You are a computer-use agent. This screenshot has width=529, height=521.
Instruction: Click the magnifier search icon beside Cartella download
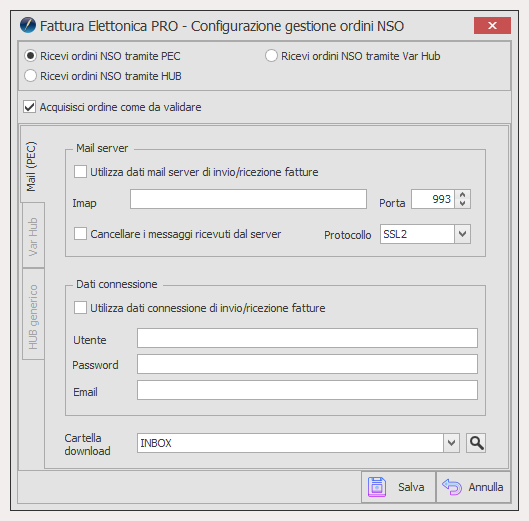coord(476,443)
